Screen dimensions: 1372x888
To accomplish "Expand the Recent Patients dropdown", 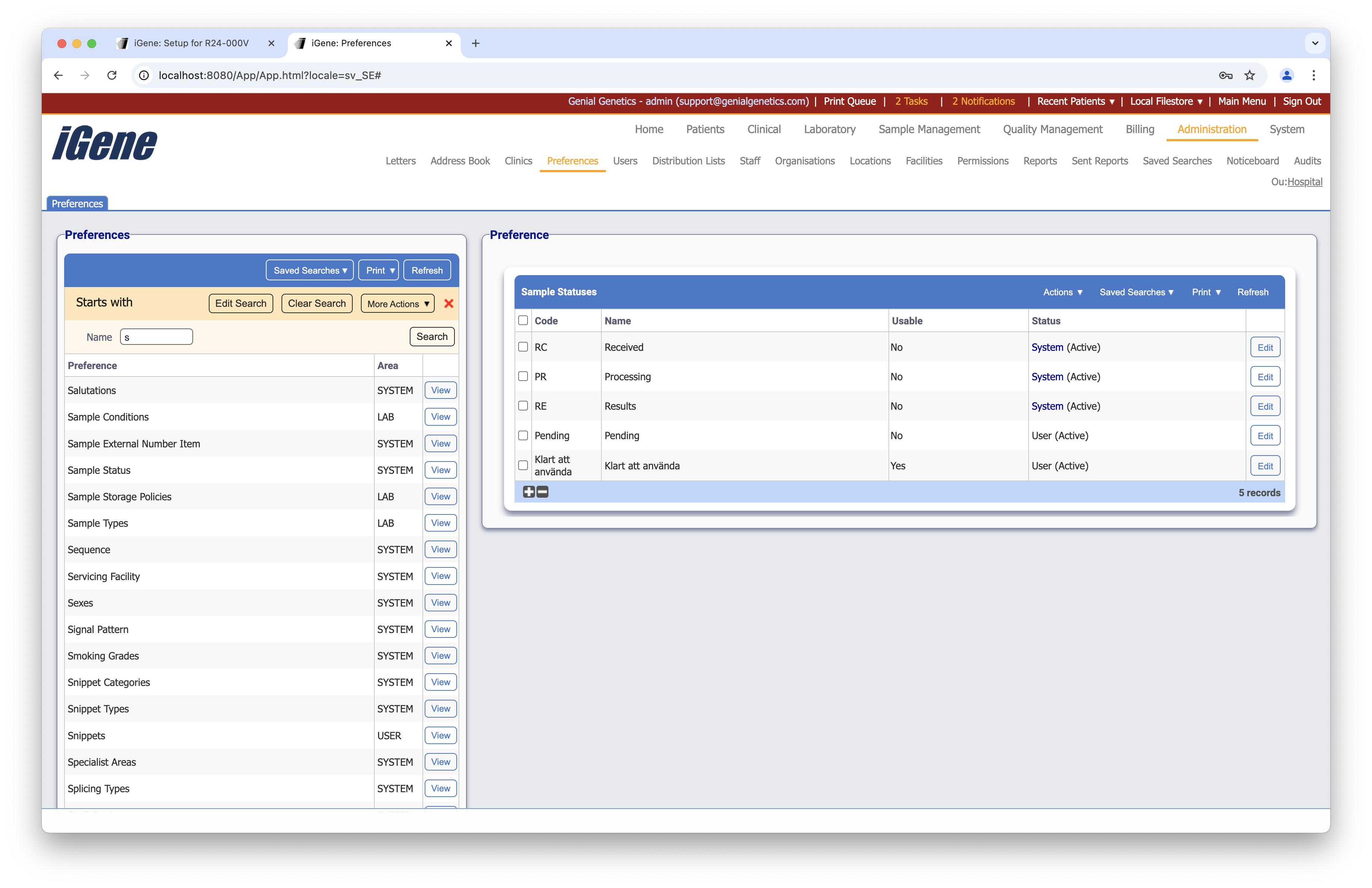I will click(1074, 101).
